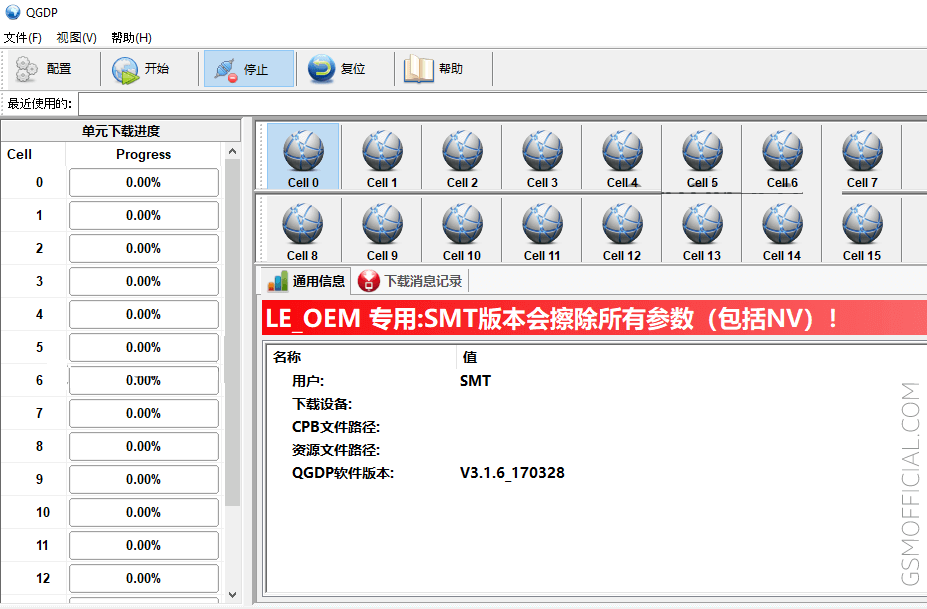
Task: Select the Cell 15 globe icon
Action: coord(862,226)
